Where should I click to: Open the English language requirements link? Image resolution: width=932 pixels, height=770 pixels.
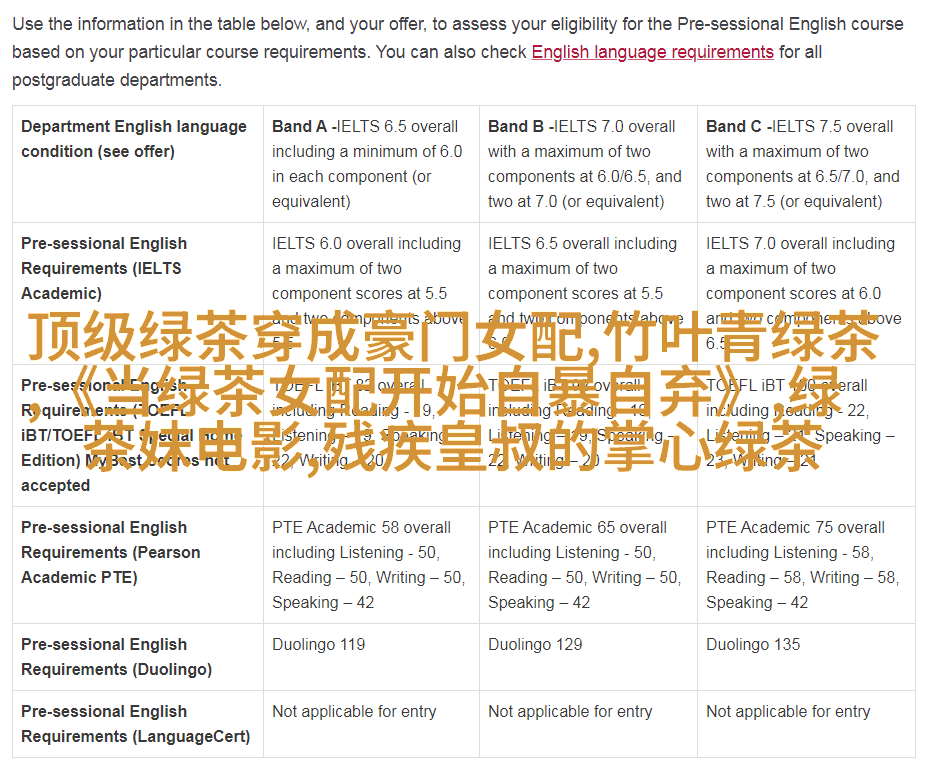652,52
